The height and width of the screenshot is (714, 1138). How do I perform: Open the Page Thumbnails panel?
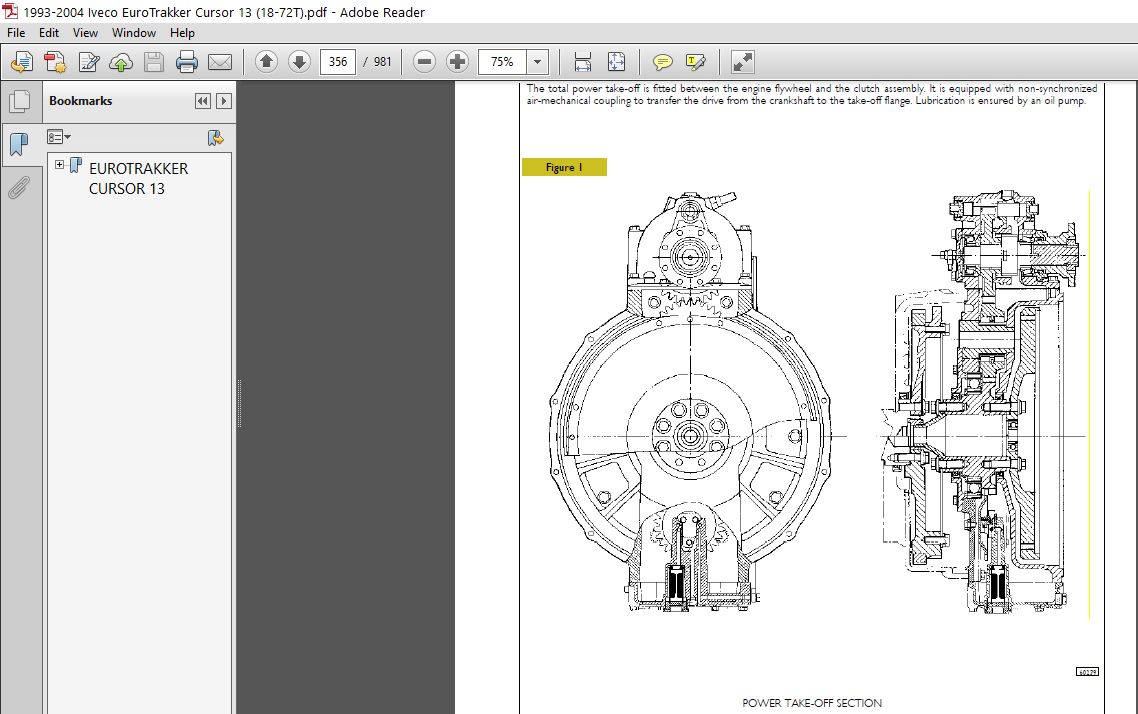20,102
